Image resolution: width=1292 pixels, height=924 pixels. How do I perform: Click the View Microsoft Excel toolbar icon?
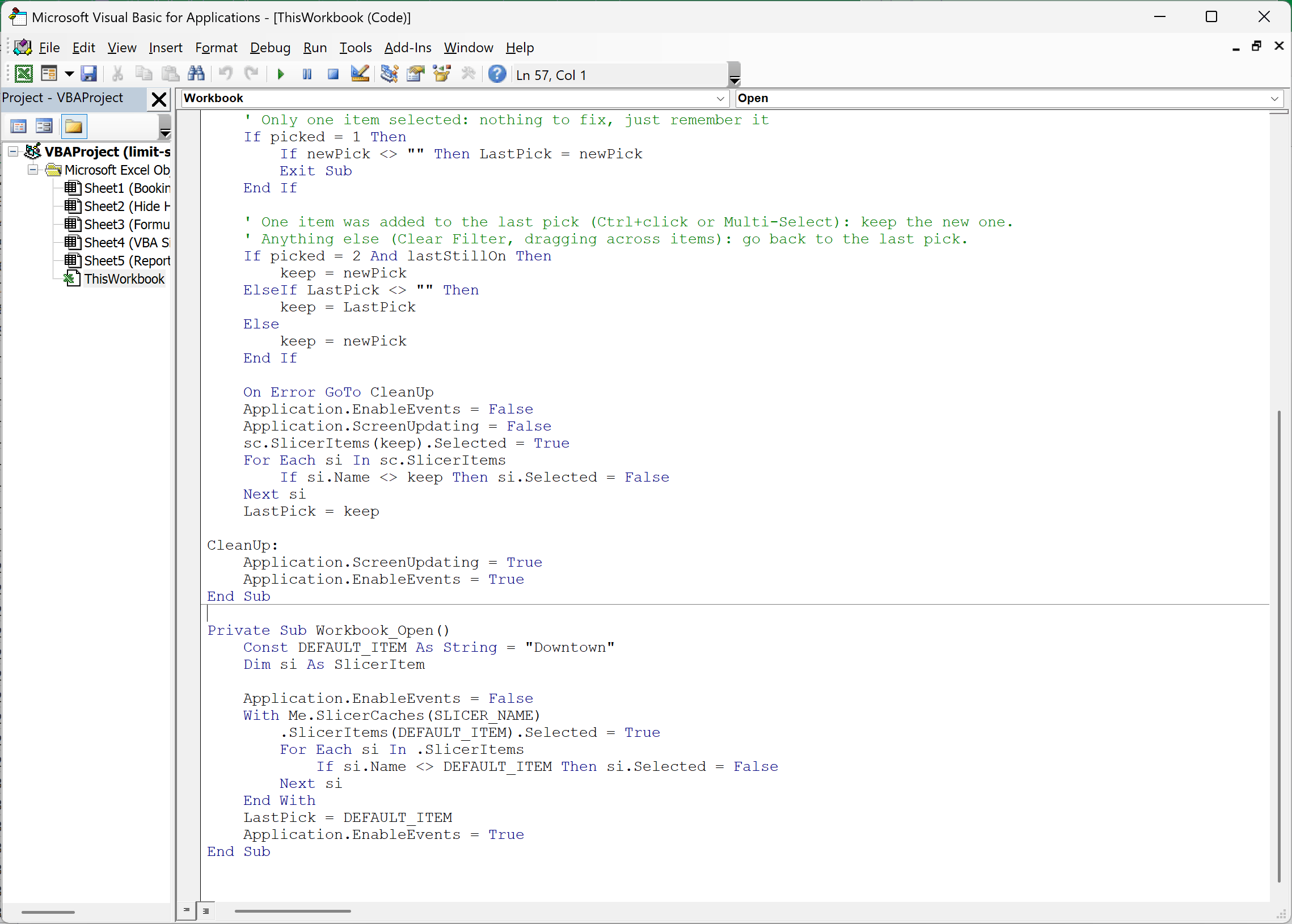coord(23,74)
